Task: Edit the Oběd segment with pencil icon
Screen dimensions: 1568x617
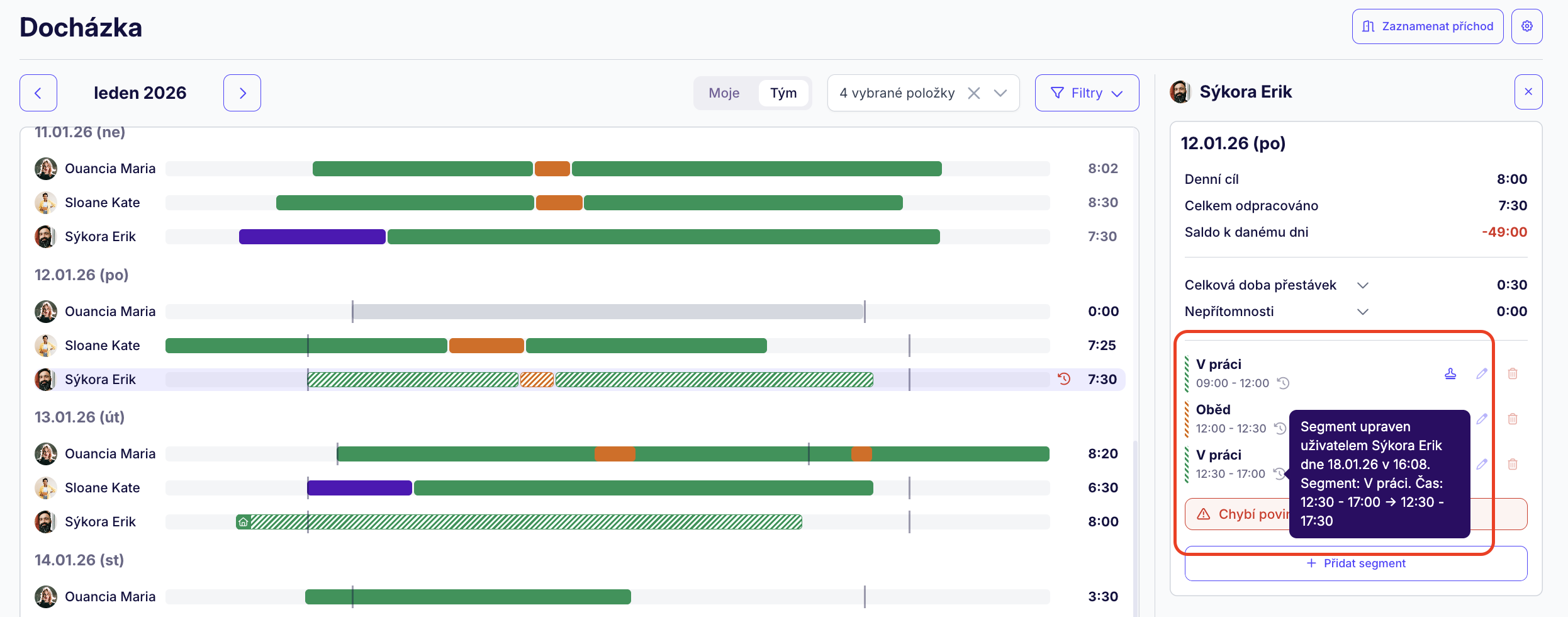Action: [x=1482, y=419]
